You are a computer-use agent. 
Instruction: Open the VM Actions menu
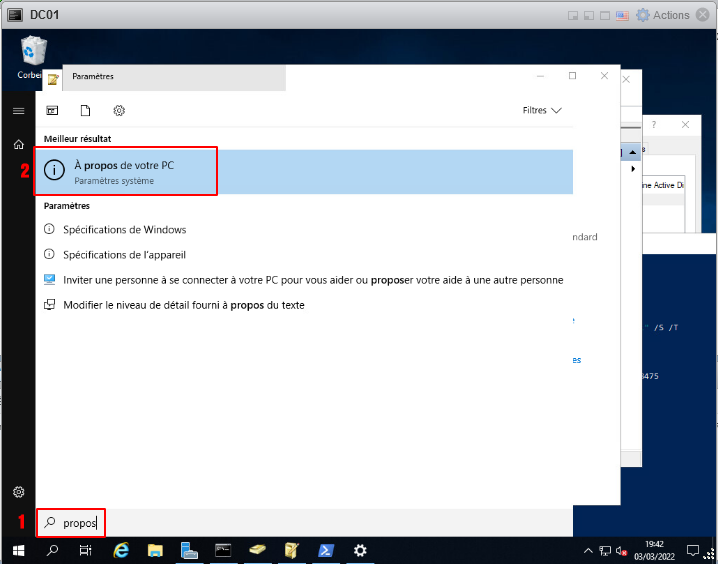tap(662, 15)
